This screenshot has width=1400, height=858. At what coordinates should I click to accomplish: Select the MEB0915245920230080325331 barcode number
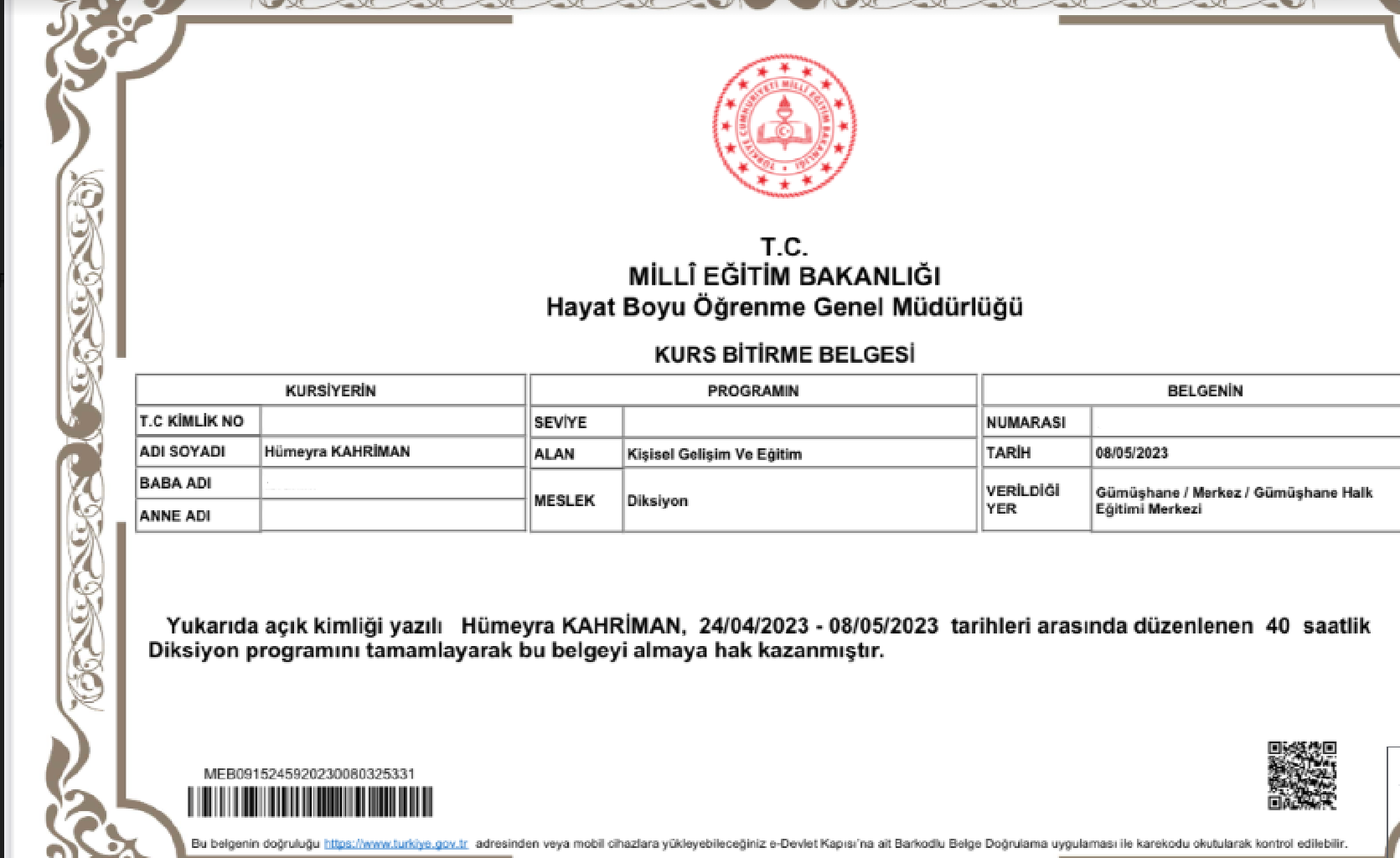click(309, 773)
